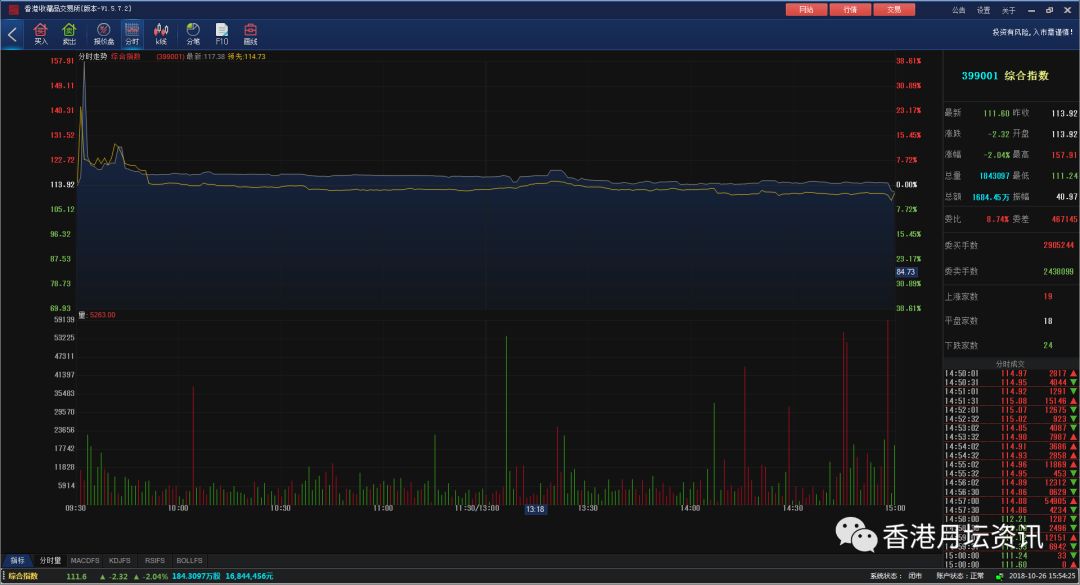
Task: Click the 最高 value 157.91
Action: tap(1064, 155)
